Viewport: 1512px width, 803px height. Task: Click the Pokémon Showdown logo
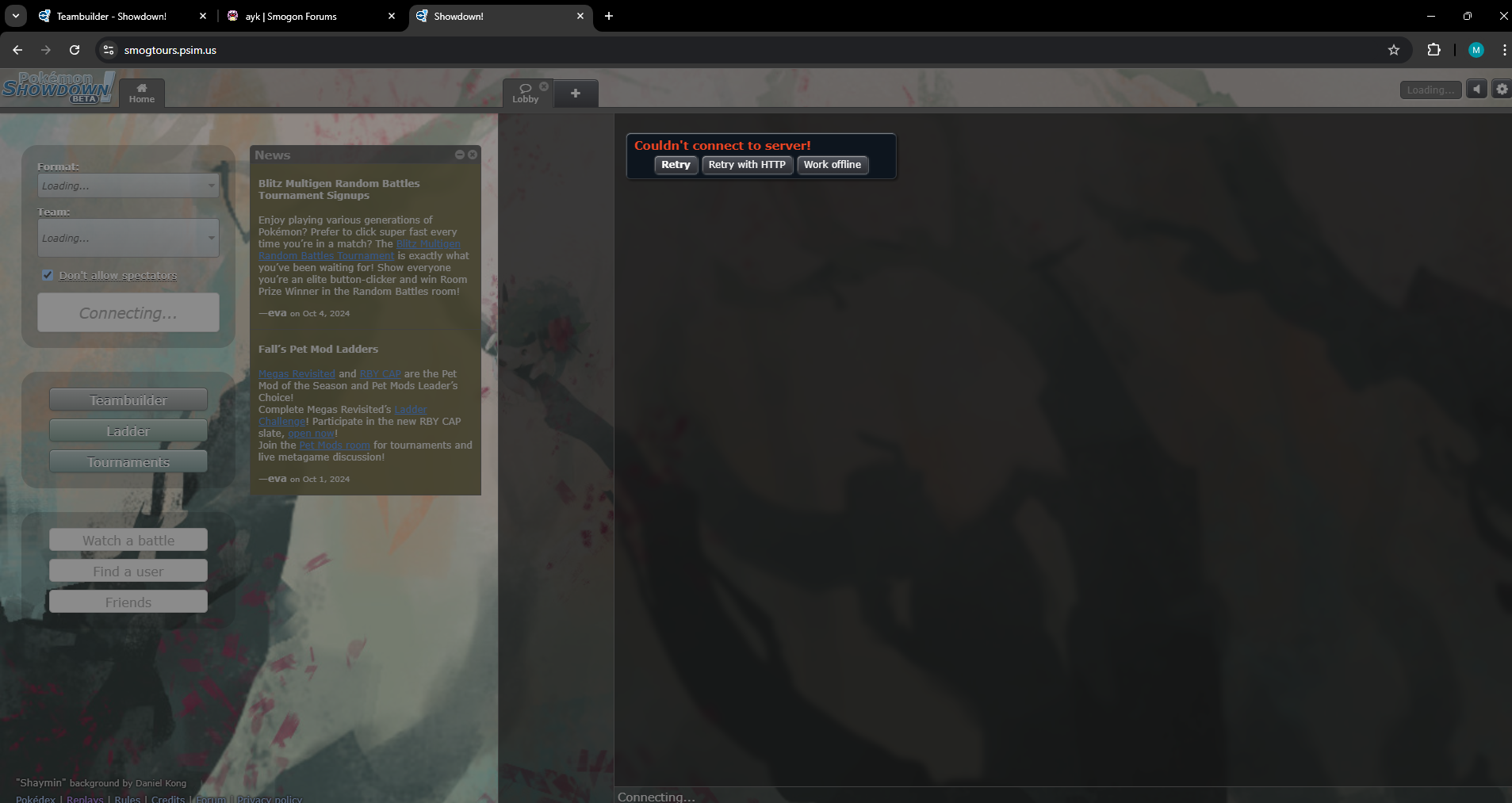58,87
